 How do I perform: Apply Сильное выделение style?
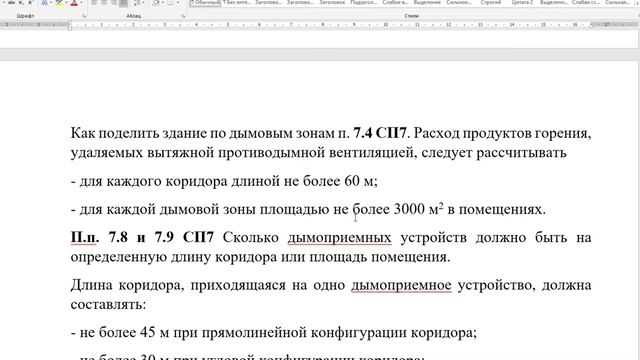pyautogui.click(x=459, y=2)
